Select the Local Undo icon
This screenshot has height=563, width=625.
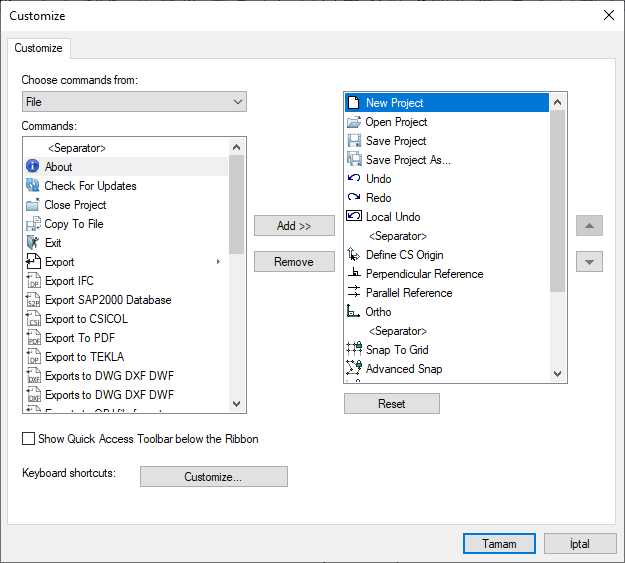pyautogui.click(x=353, y=217)
